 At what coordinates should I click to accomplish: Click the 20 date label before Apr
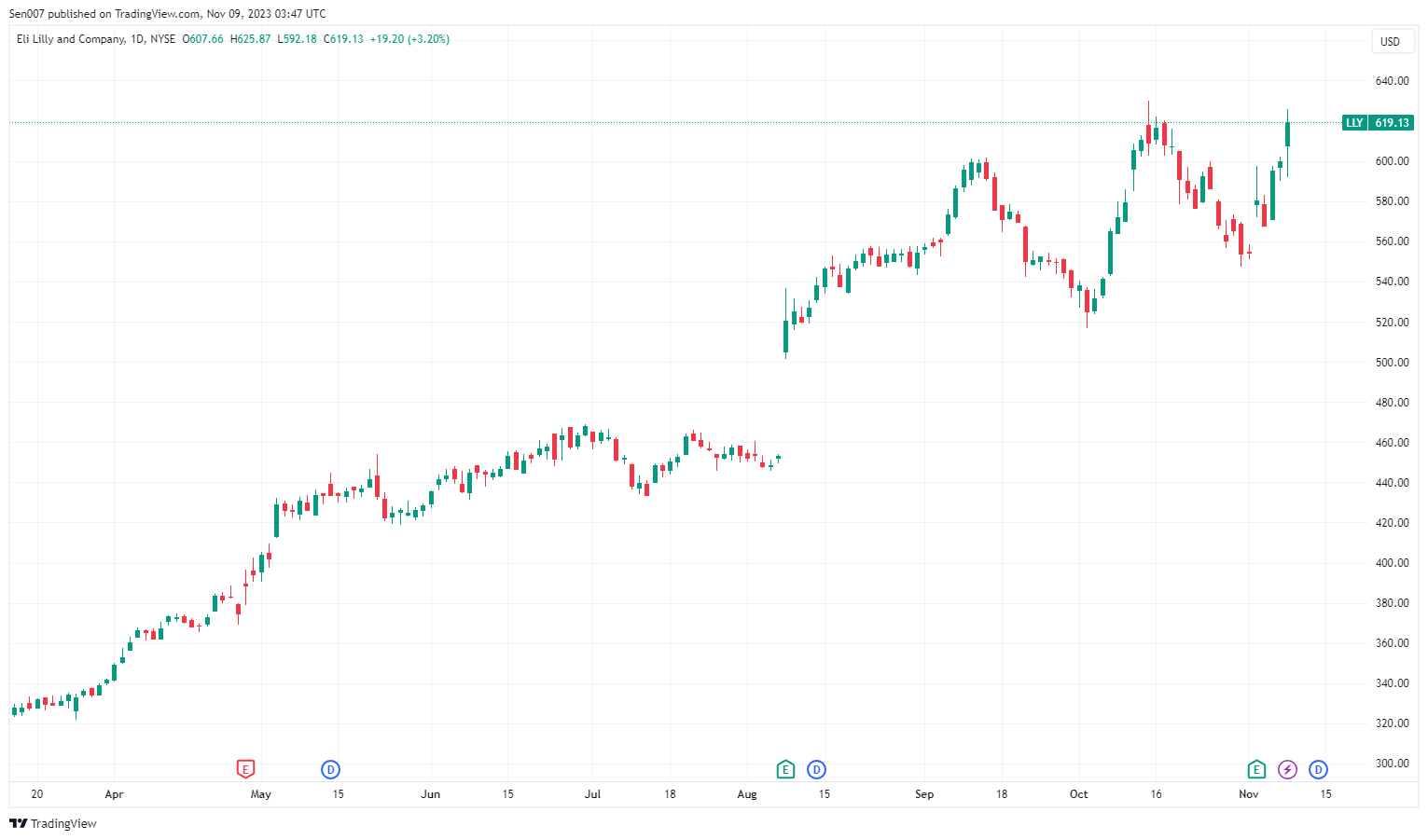pos(37,794)
